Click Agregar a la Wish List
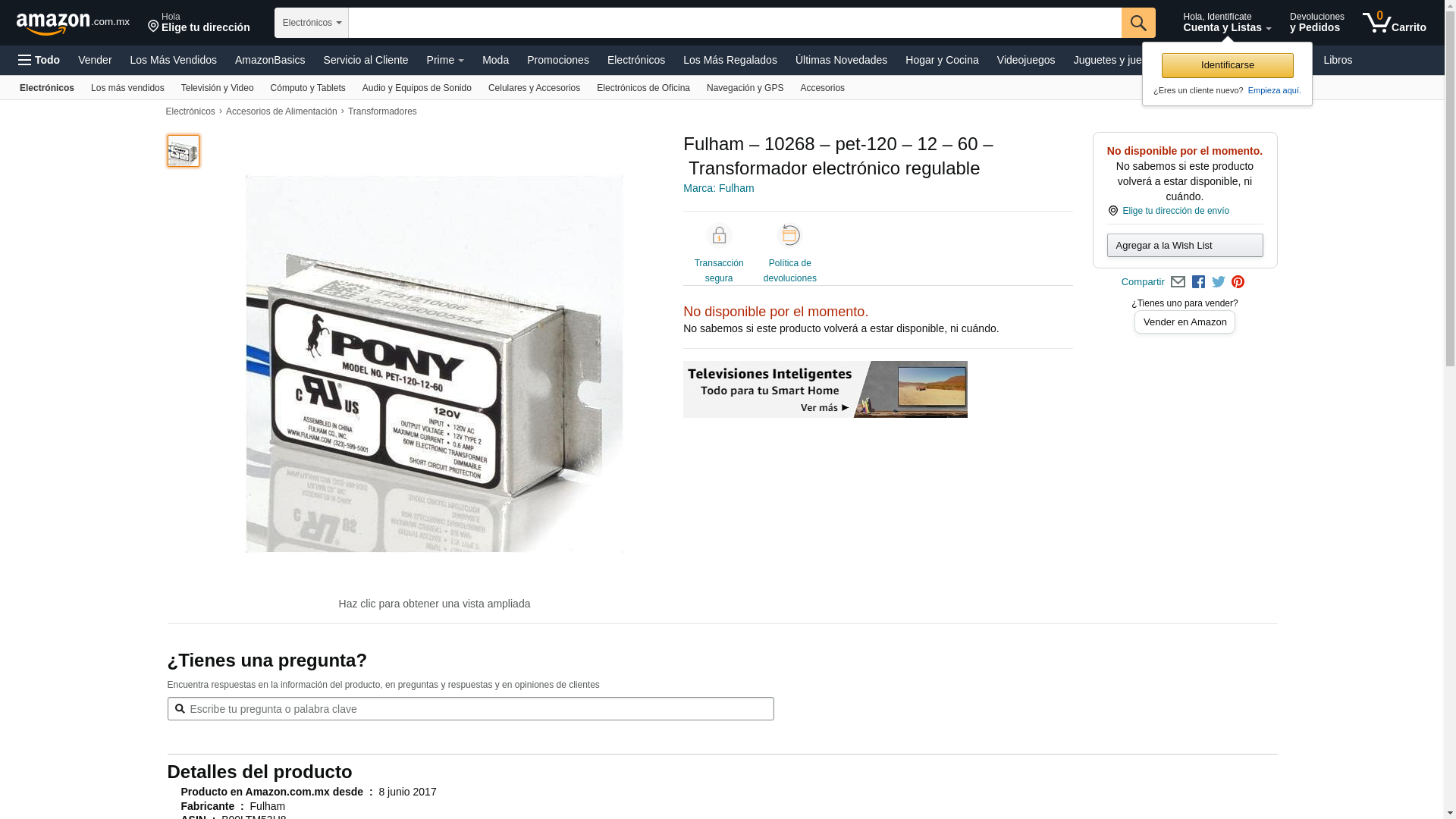 pos(1185,245)
